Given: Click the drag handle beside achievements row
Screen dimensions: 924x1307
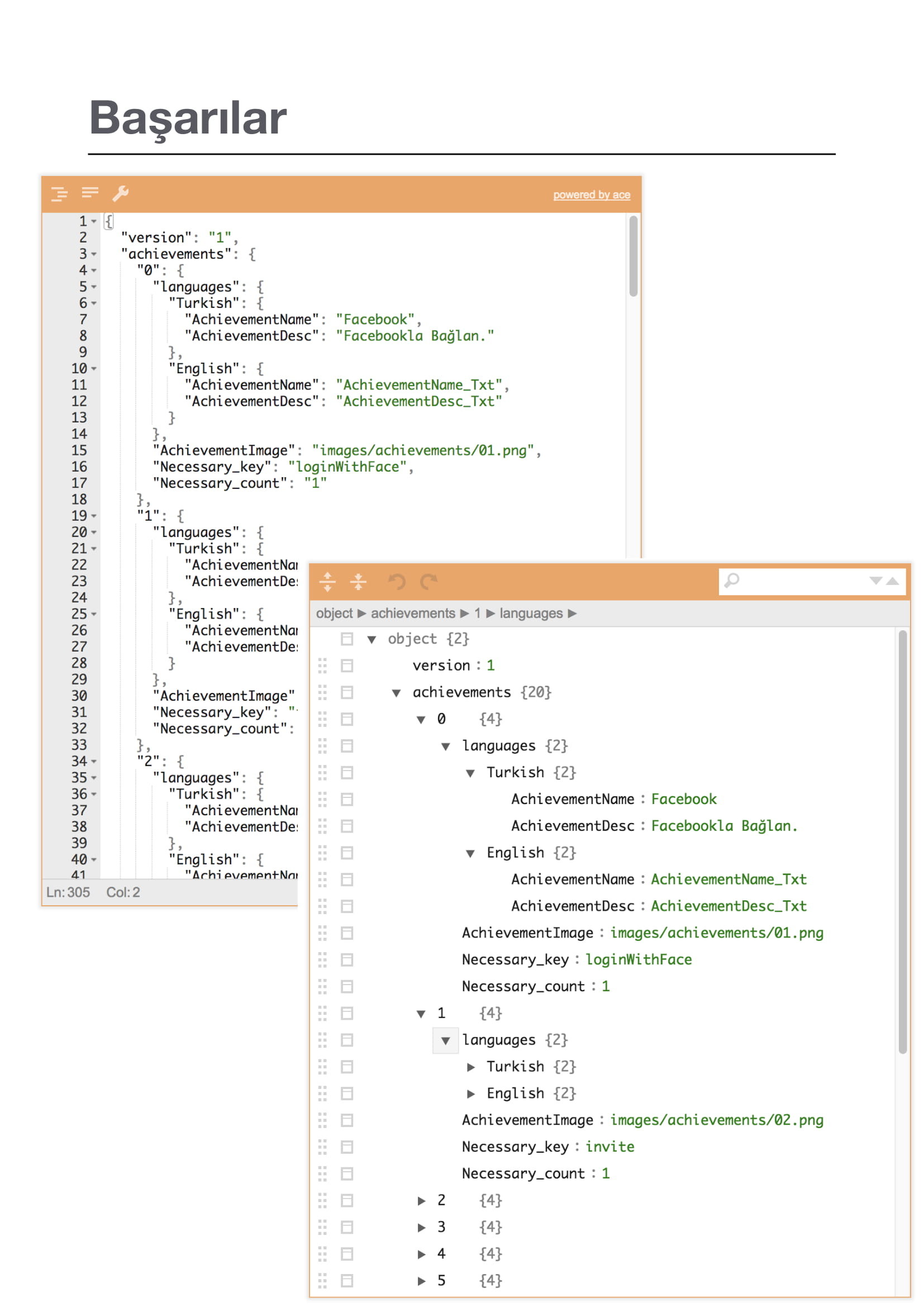Looking at the screenshot, I should pos(322,692).
